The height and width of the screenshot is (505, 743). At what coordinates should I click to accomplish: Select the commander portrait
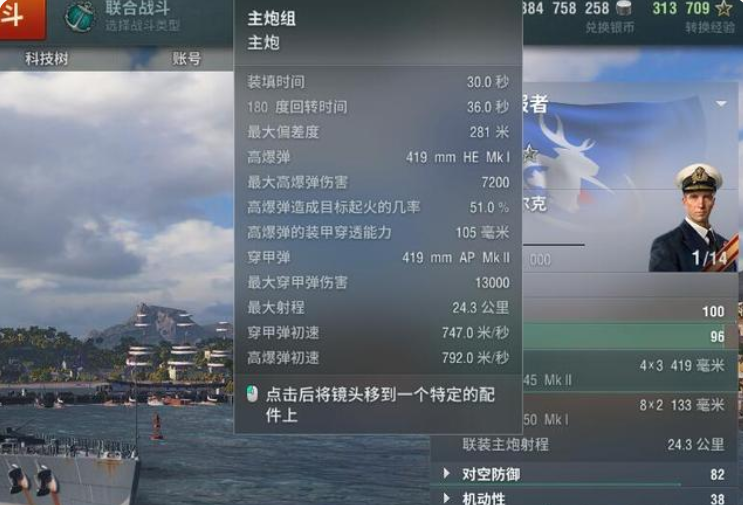point(693,218)
